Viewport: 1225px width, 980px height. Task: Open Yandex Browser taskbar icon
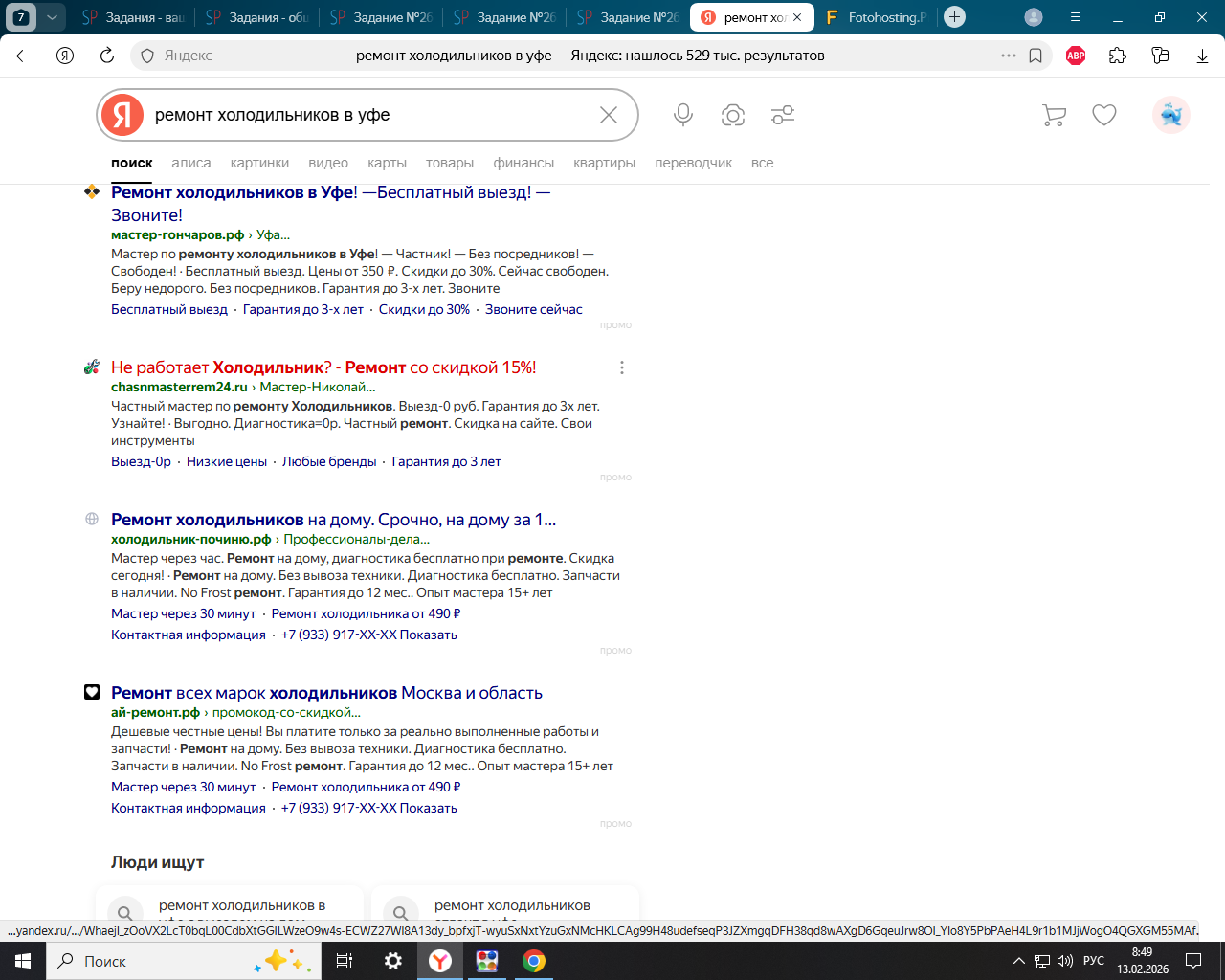click(440, 961)
